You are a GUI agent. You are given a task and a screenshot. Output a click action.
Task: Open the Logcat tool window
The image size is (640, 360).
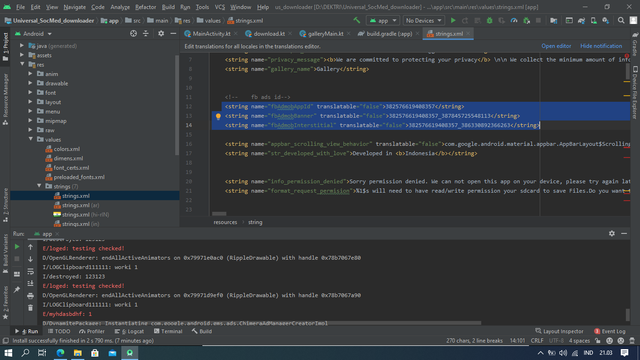point(129,331)
